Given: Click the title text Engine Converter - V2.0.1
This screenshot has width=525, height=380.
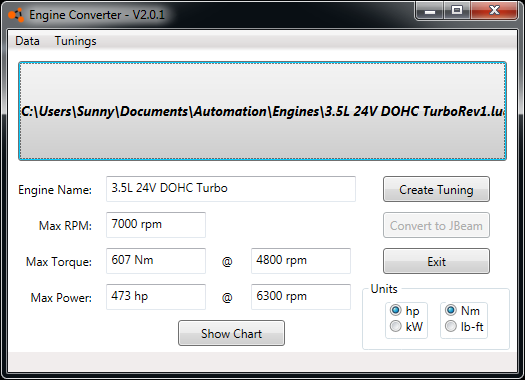Looking at the screenshot, I should pyautogui.click(x=97, y=15).
